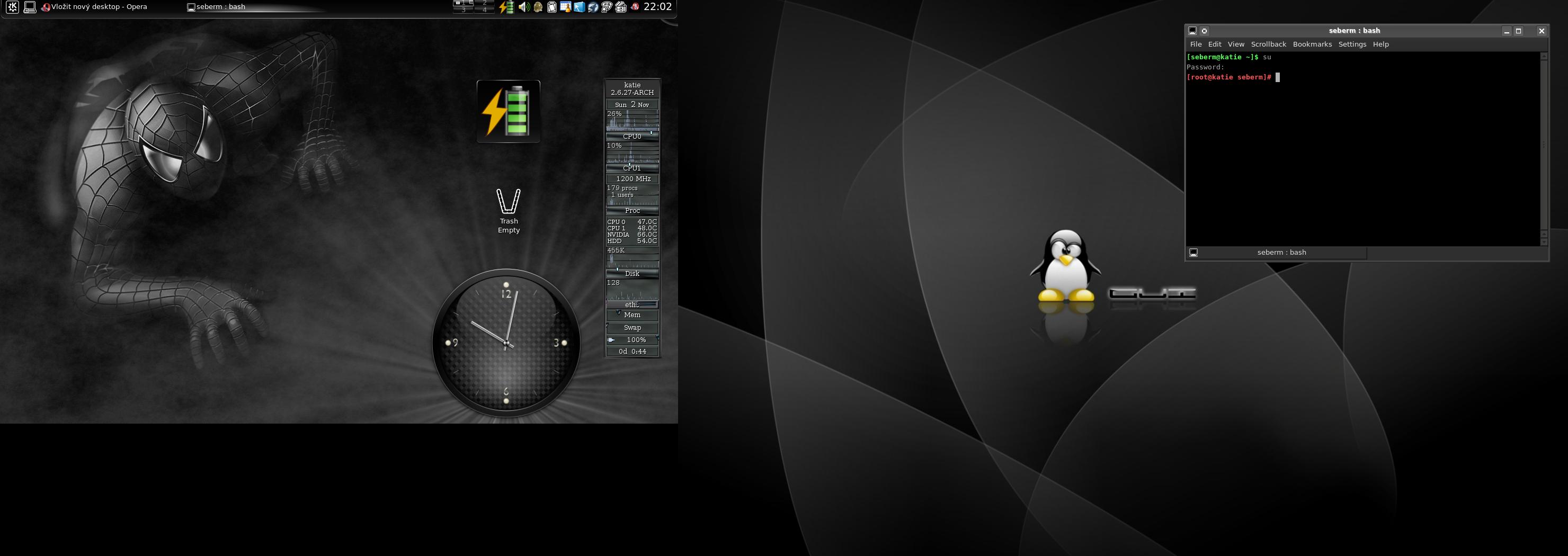Click the Proc panel label in gkrellm

632,210
